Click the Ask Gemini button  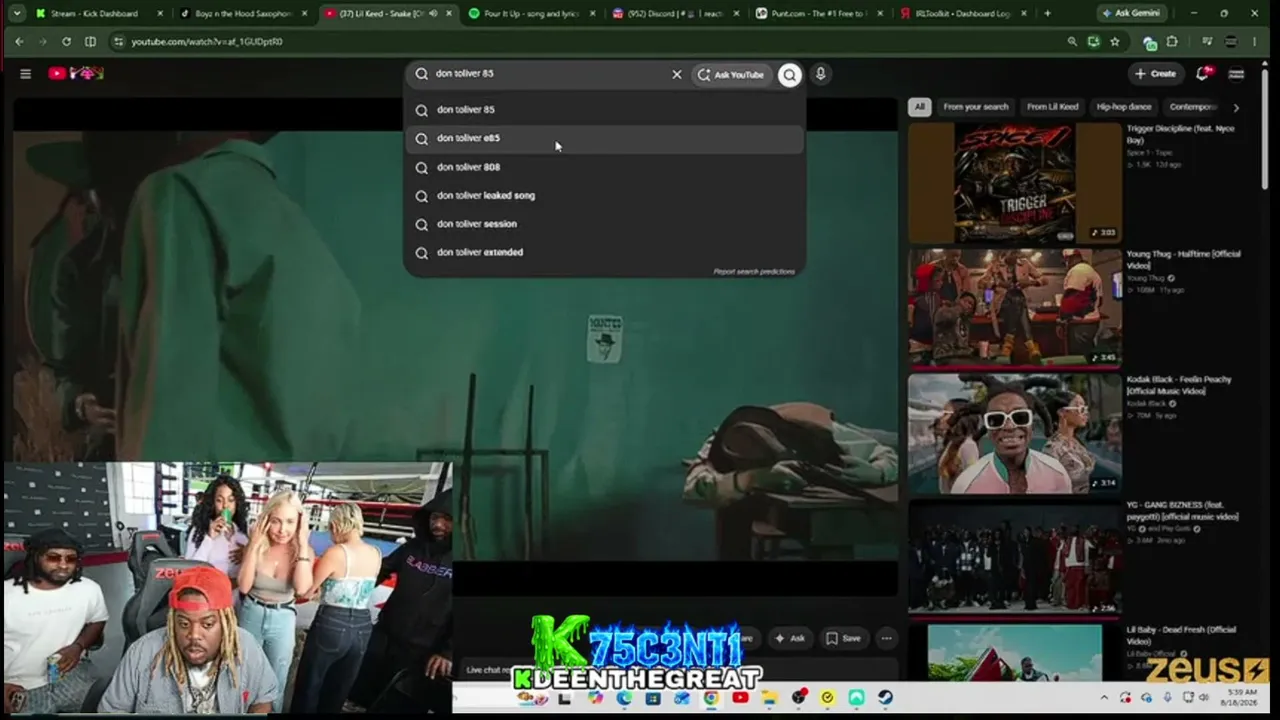[x=1130, y=14]
